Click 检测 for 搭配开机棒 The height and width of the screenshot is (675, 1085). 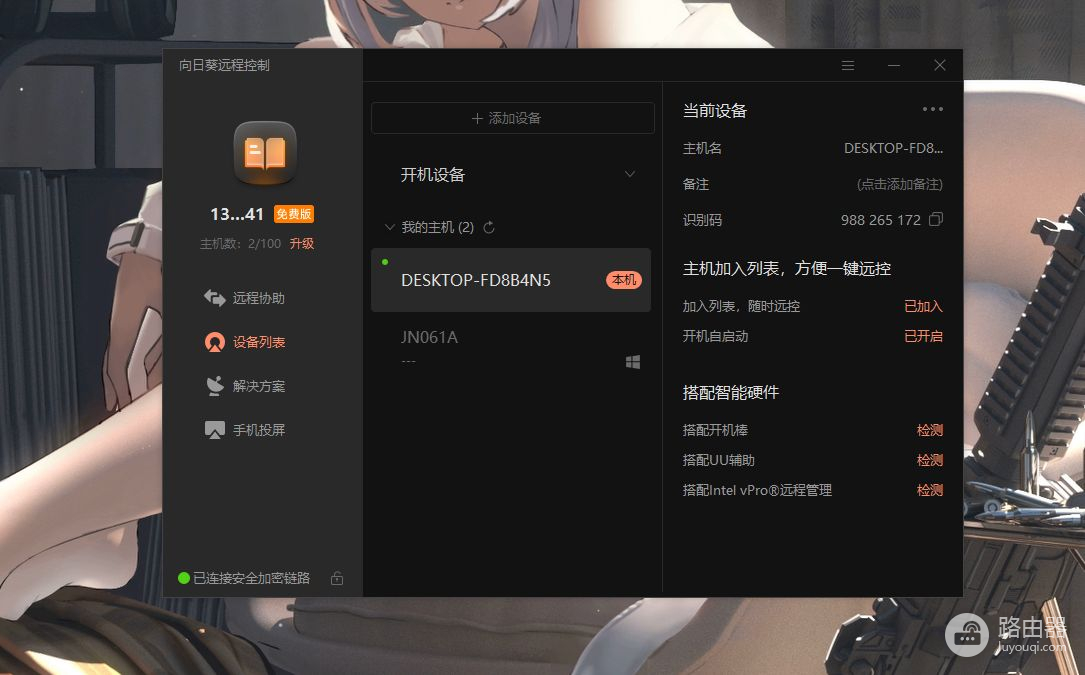(929, 430)
